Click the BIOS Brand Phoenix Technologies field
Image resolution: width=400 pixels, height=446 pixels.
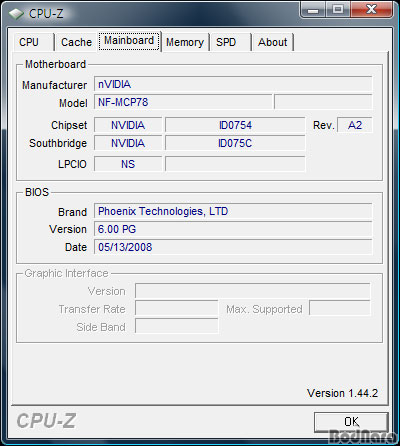tap(233, 211)
